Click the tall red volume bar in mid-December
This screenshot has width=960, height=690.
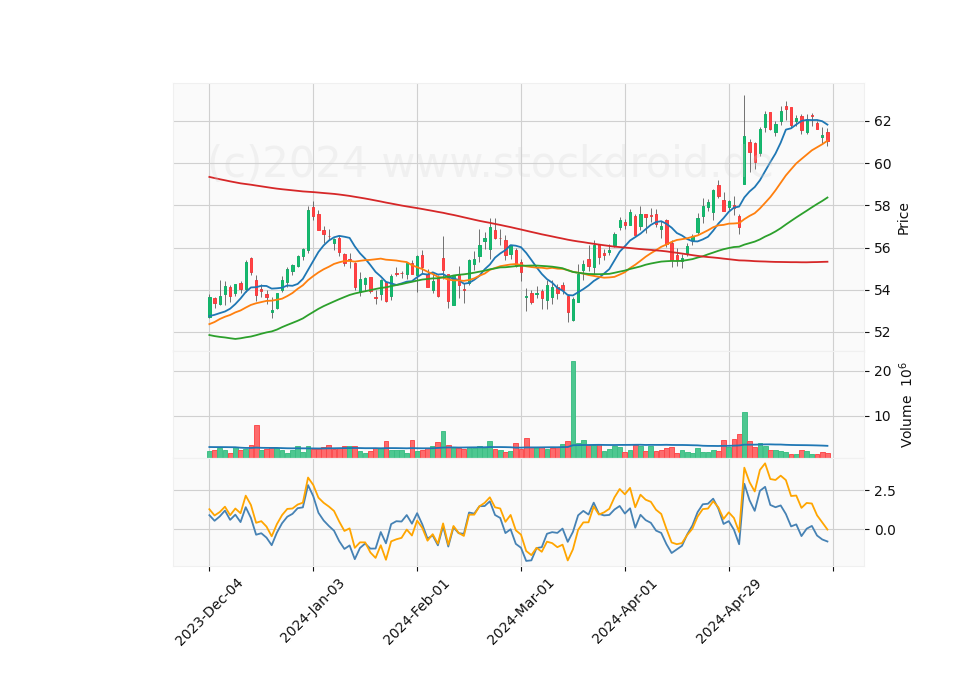257,441
